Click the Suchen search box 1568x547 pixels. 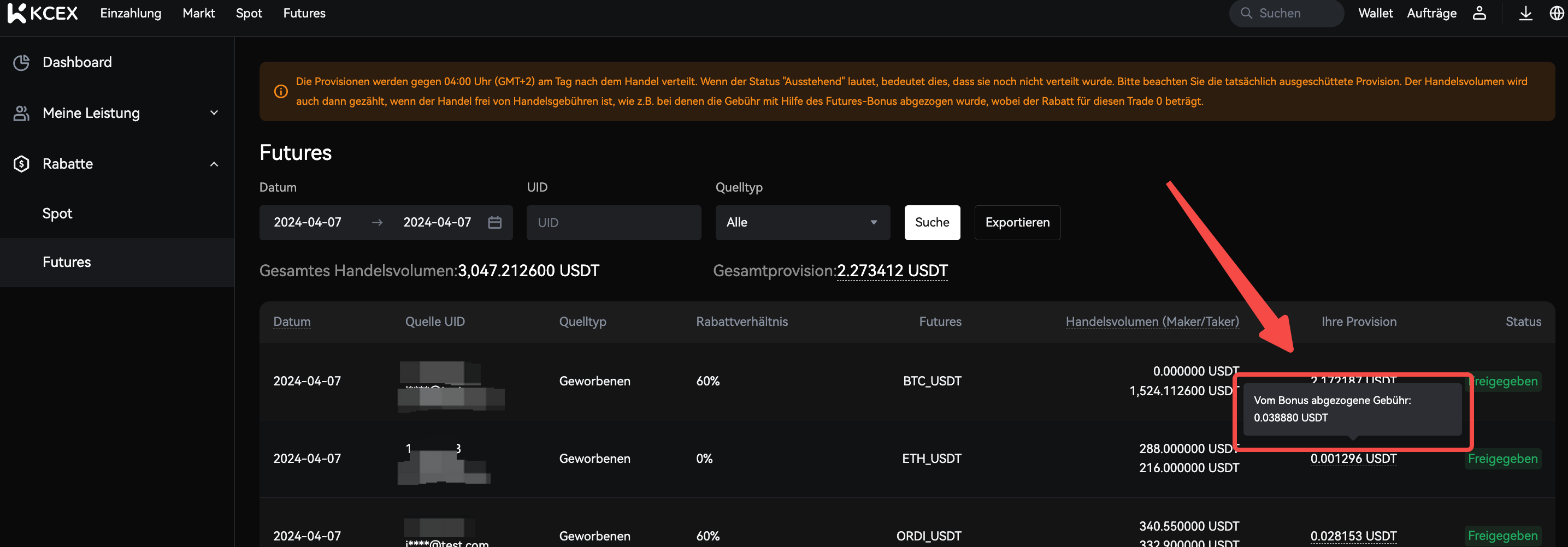1287,13
